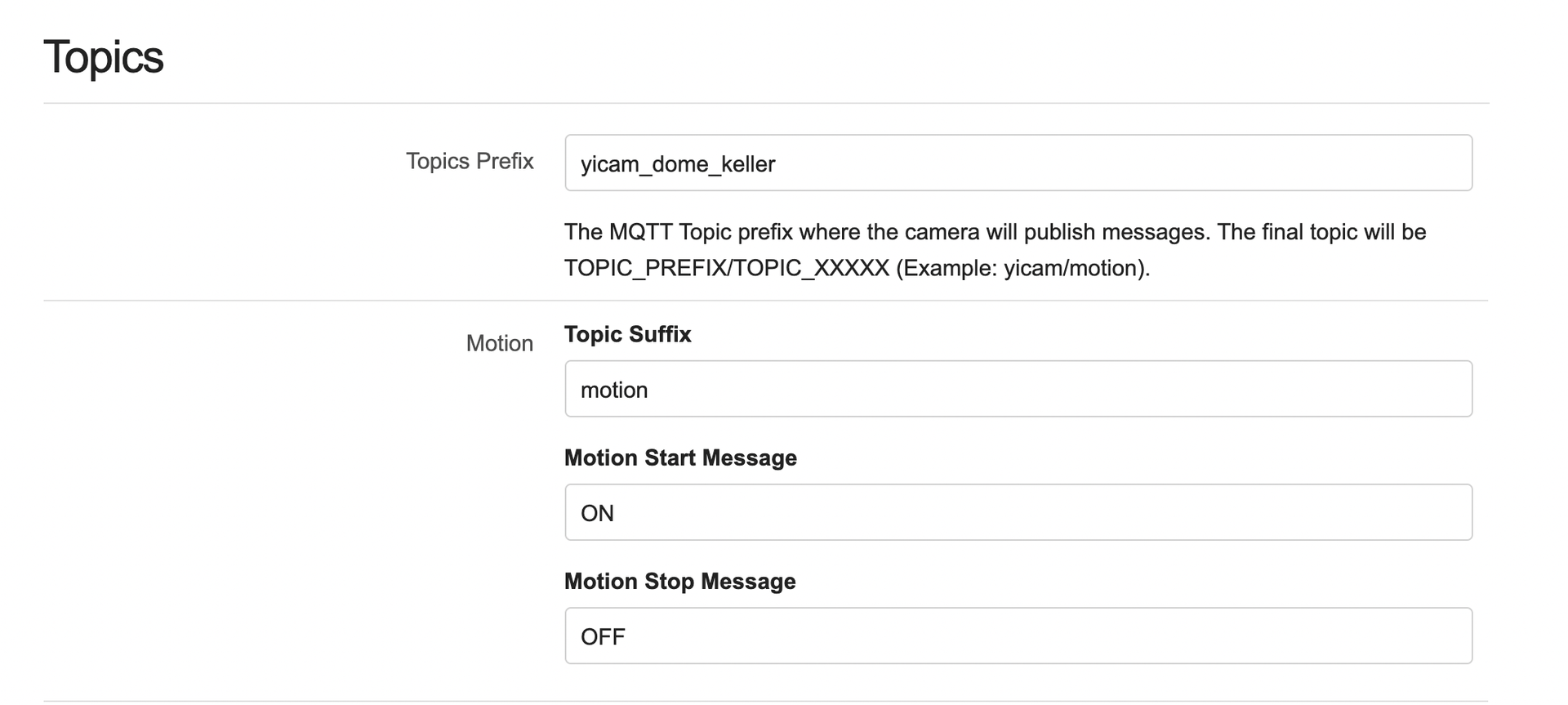Click the "Motion" row label
1568x705 pixels.
pyautogui.click(x=499, y=343)
